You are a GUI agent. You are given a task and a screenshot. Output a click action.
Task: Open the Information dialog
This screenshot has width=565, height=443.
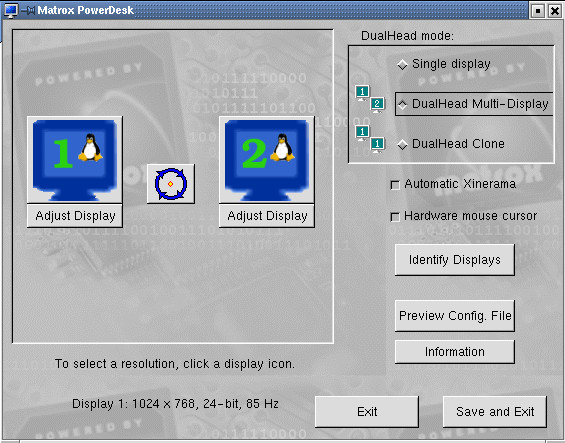click(454, 352)
